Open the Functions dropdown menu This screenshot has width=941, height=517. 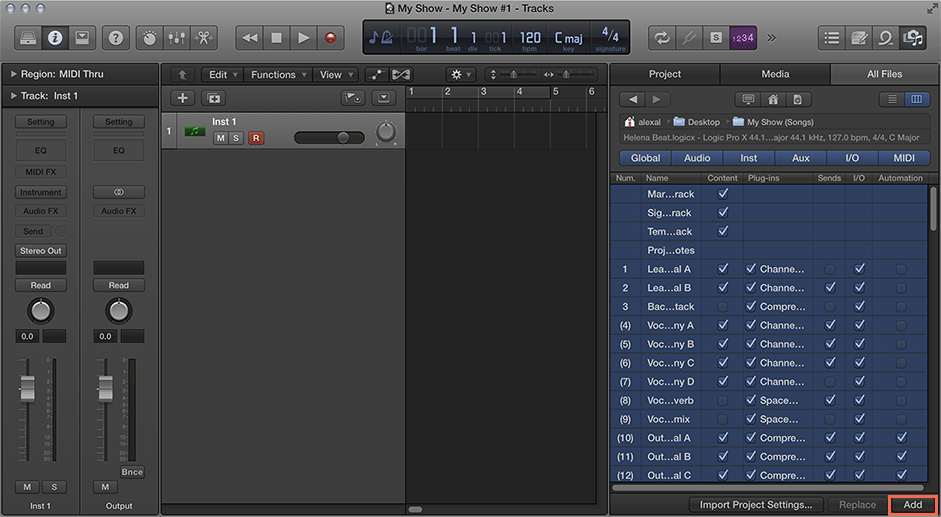tap(278, 74)
